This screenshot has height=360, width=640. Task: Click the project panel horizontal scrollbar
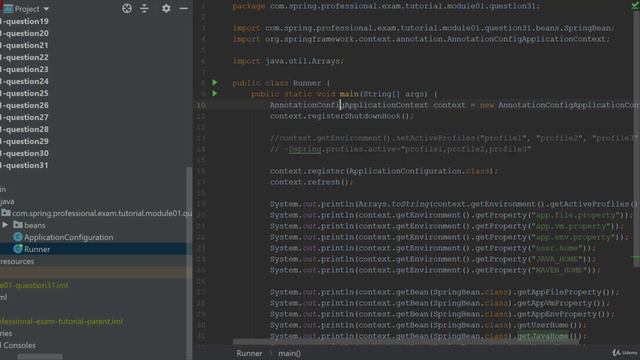(40, 357)
